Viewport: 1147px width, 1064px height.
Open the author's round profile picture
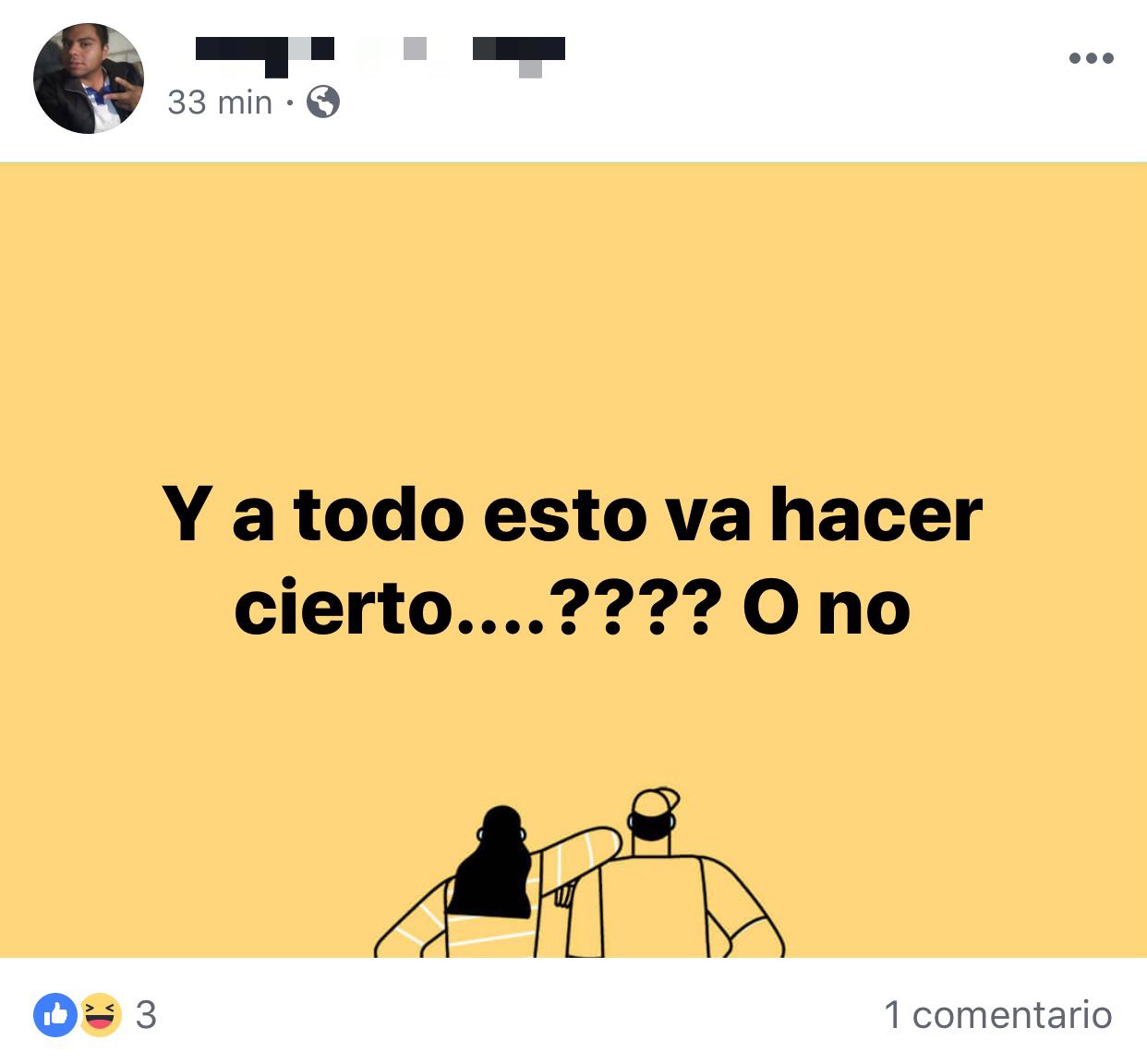click(x=89, y=79)
